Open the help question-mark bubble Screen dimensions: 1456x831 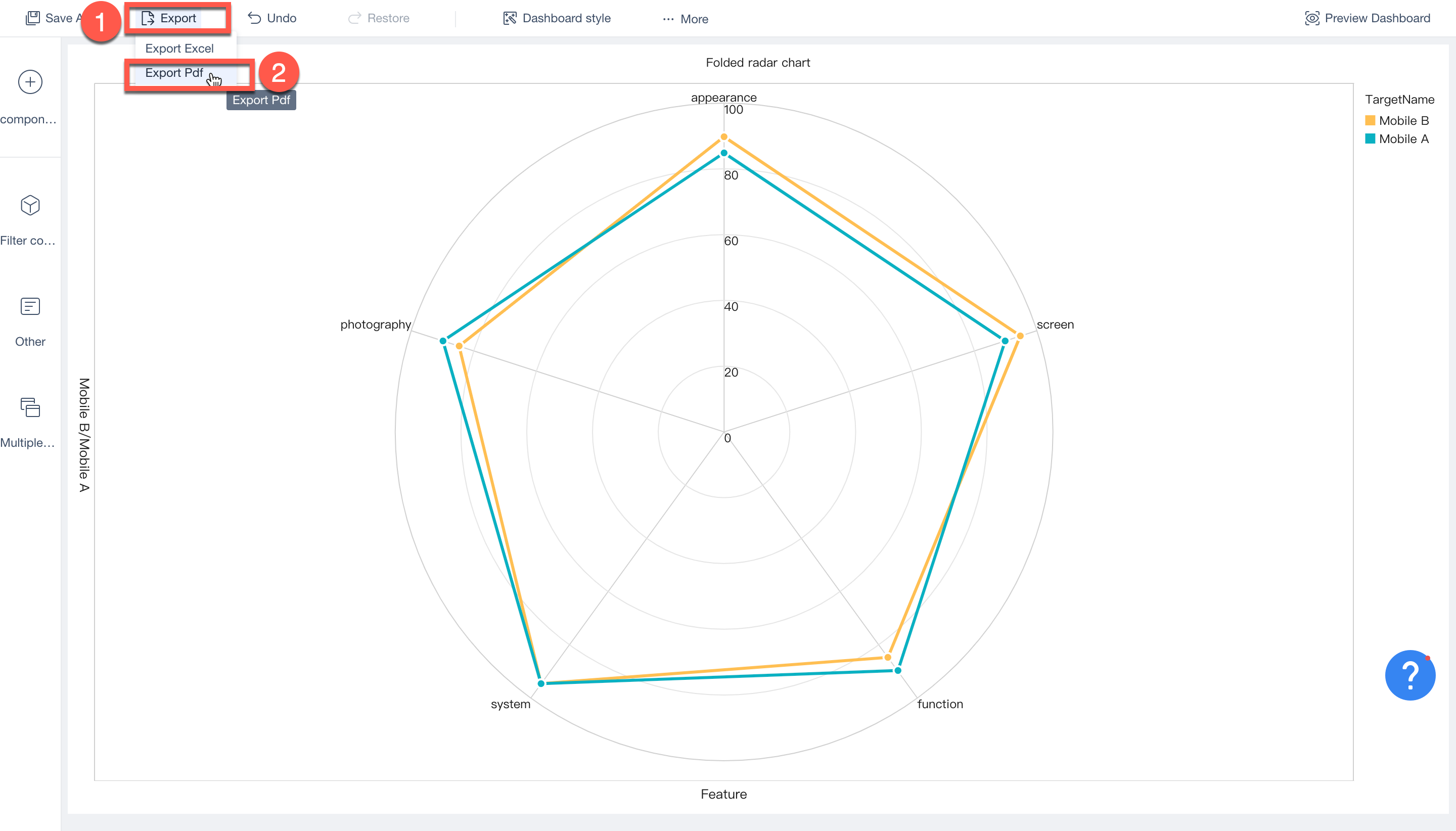pyautogui.click(x=1410, y=675)
